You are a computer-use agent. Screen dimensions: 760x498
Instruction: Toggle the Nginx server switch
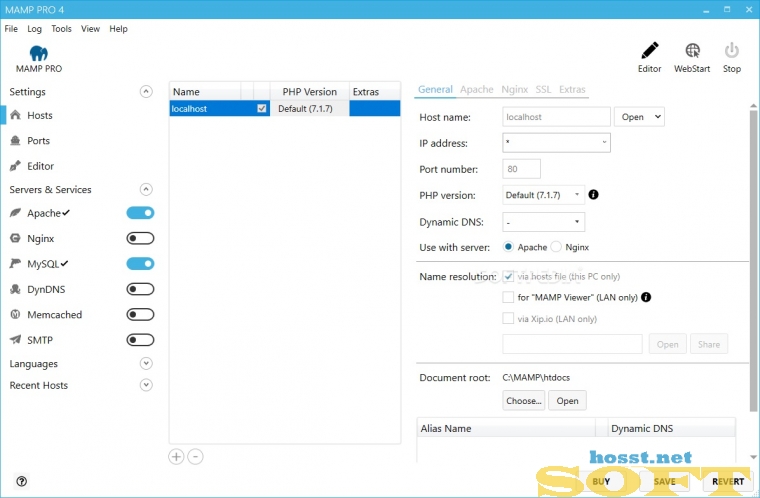pyautogui.click(x=141, y=238)
